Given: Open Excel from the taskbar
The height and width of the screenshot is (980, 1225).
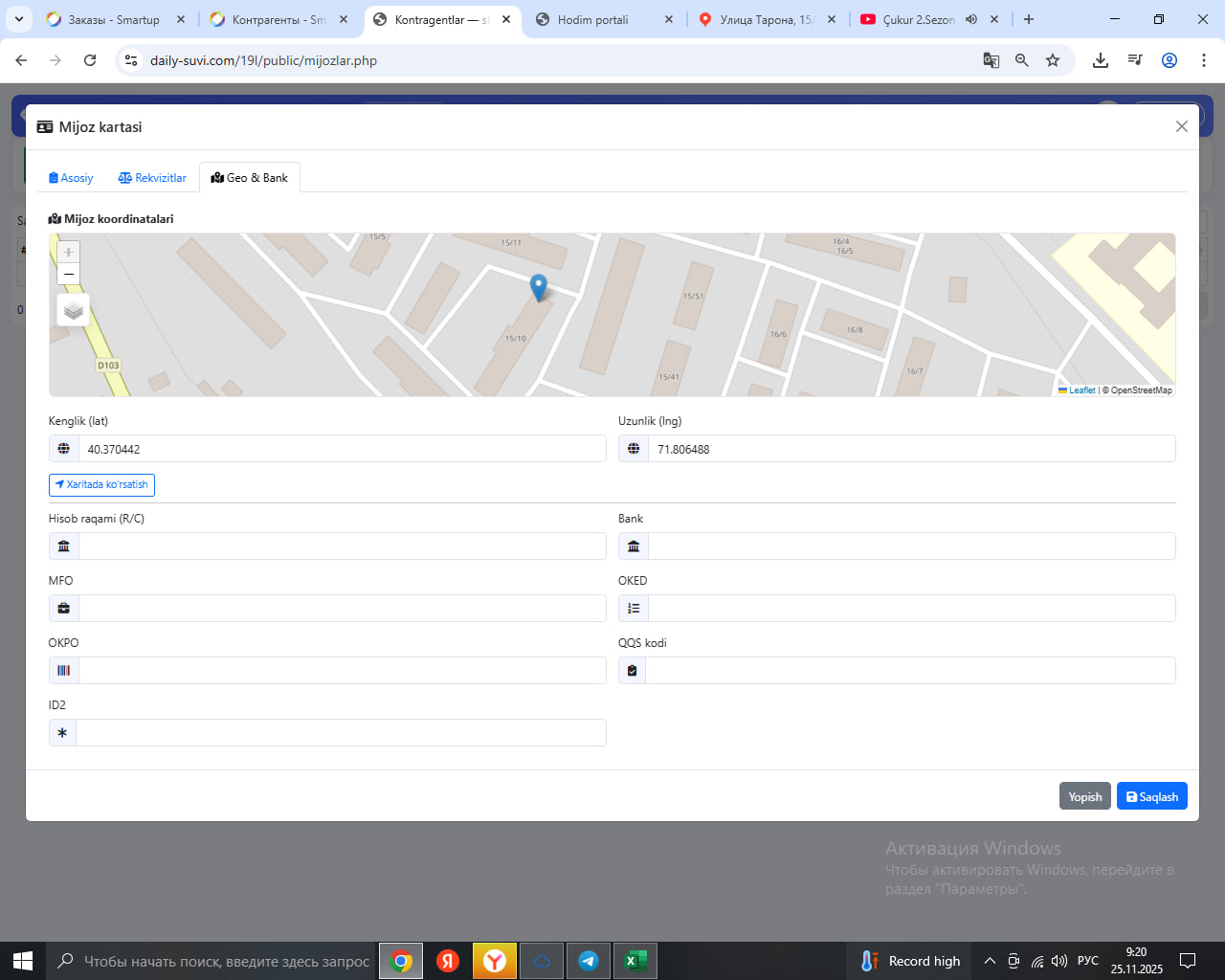Looking at the screenshot, I should tap(635, 961).
